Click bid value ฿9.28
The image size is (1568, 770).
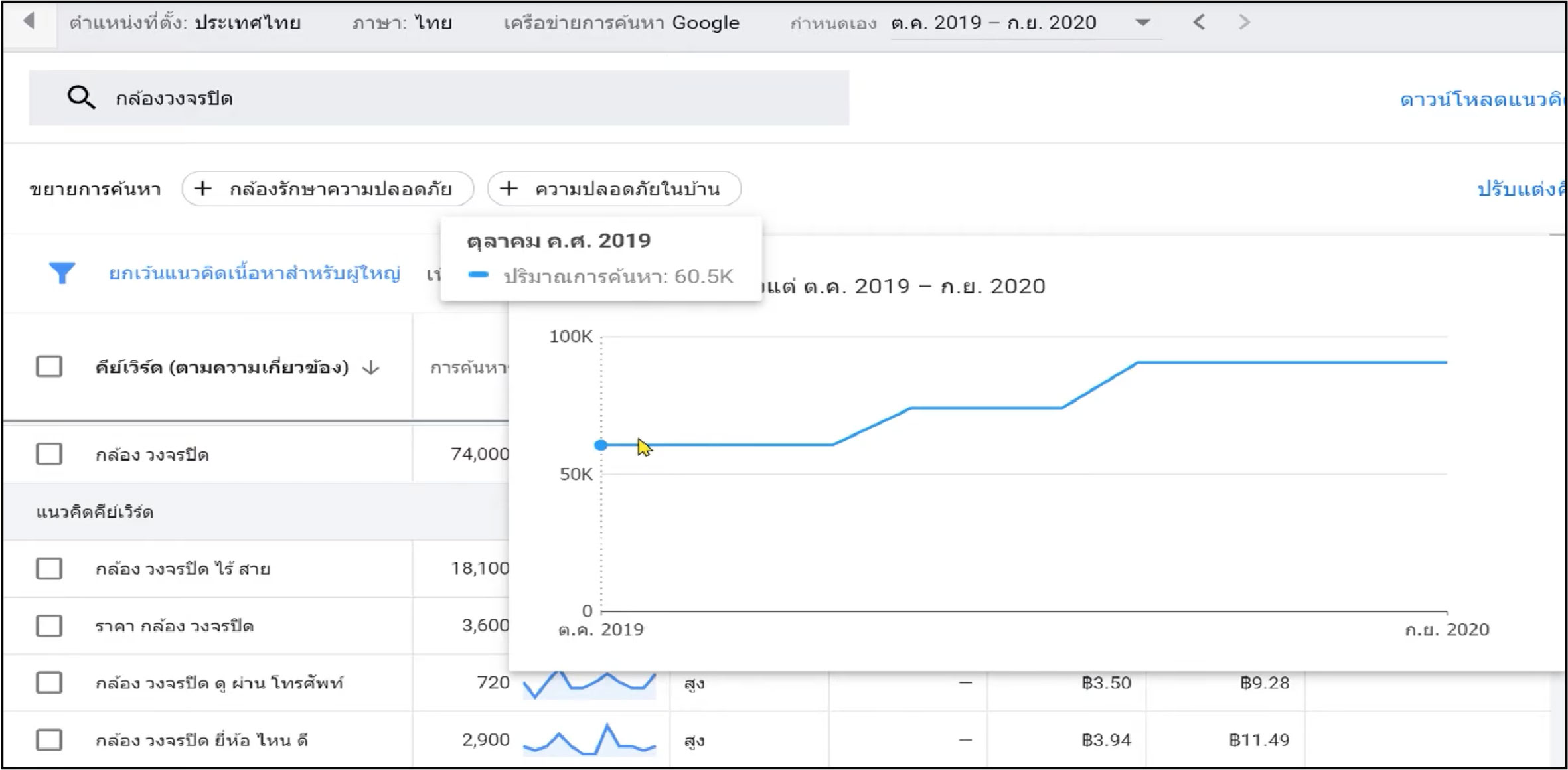(1265, 683)
